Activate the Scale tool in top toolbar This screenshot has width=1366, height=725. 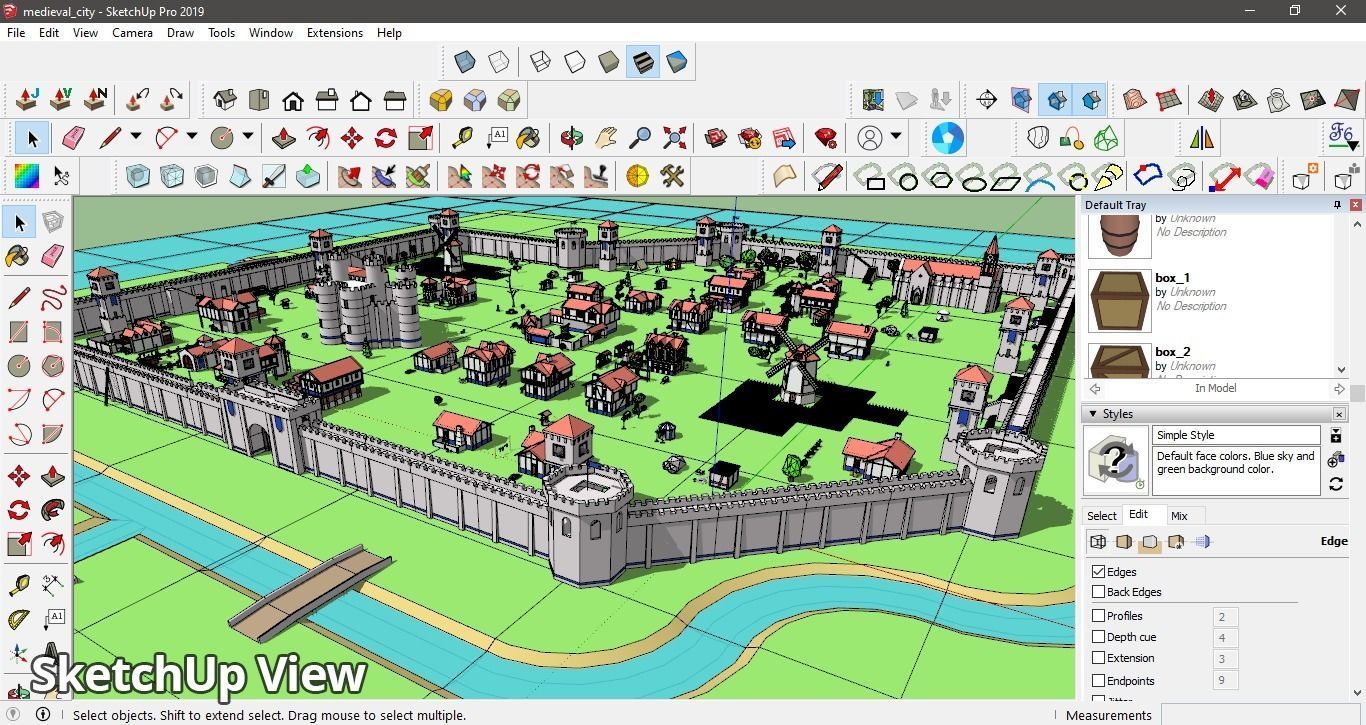[x=420, y=138]
